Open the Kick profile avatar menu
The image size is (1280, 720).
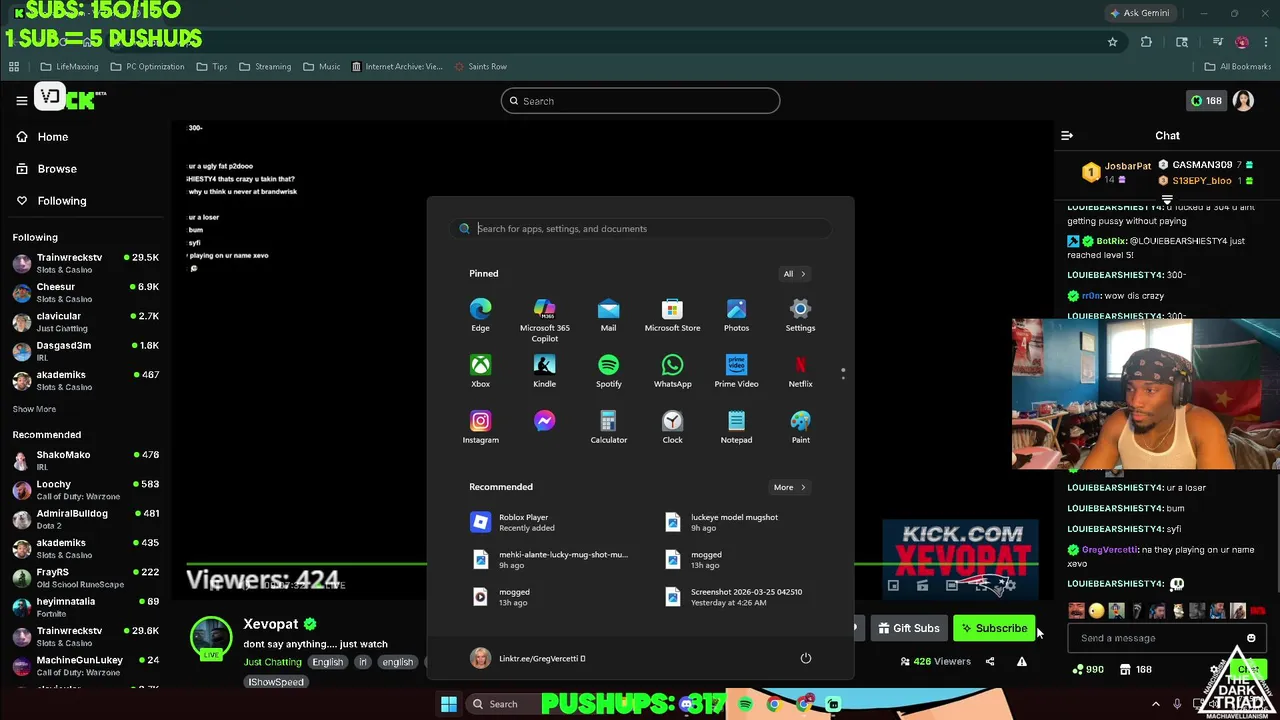click(x=1243, y=100)
